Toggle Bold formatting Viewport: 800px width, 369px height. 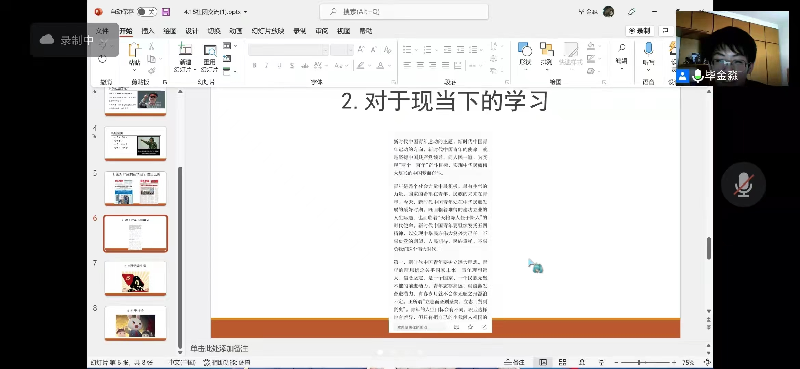pos(254,65)
